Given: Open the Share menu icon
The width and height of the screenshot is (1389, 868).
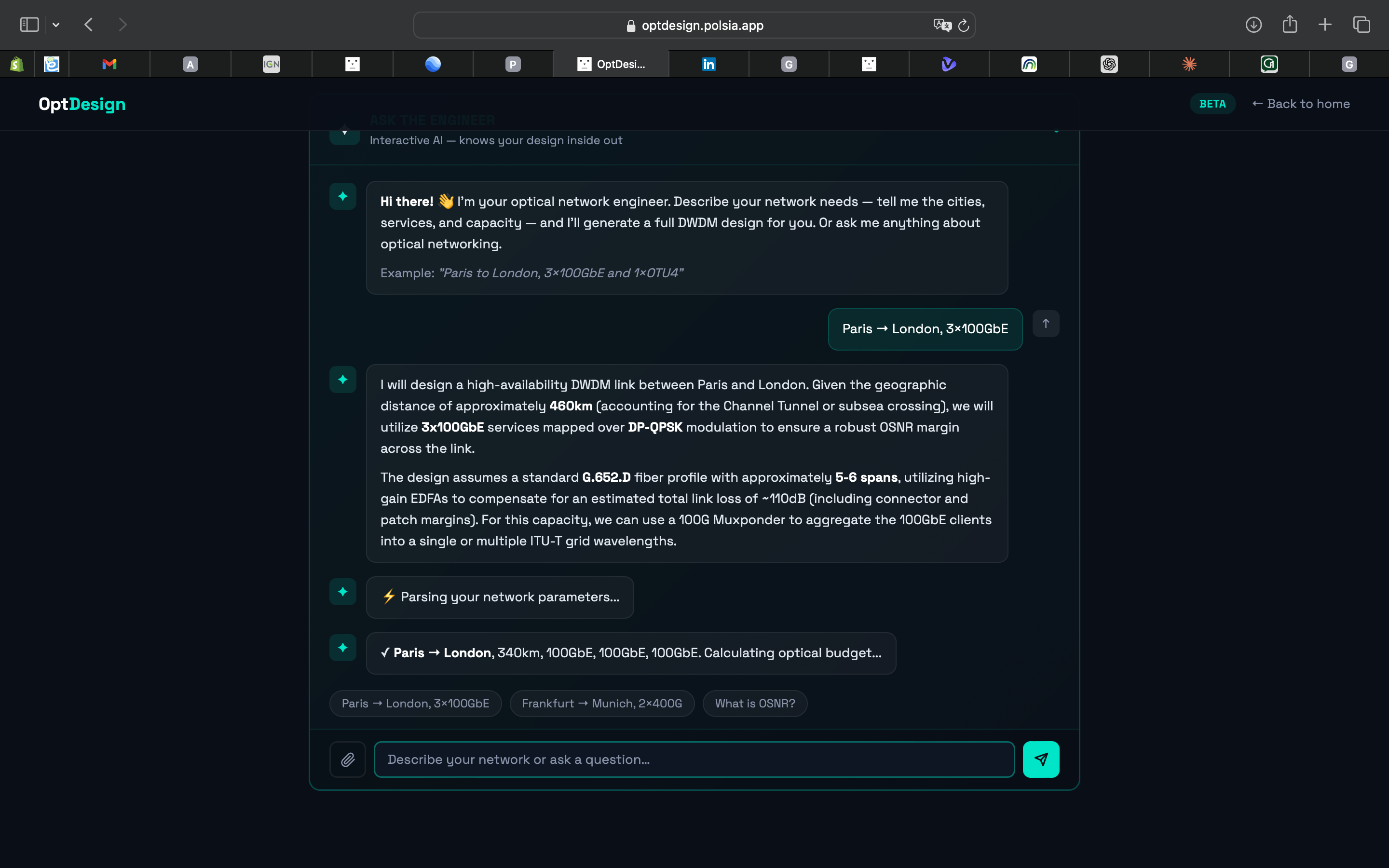Looking at the screenshot, I should point(1290,24).
